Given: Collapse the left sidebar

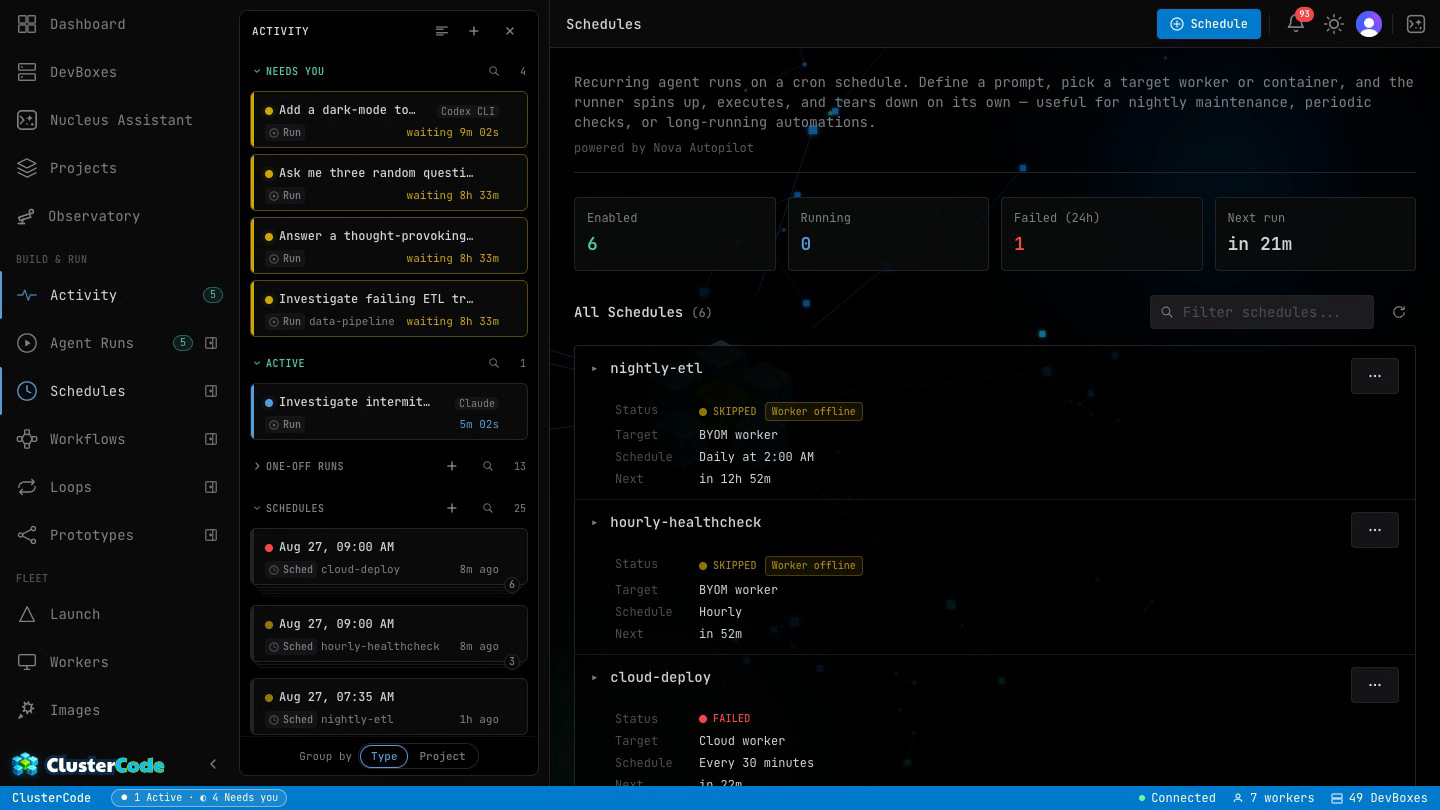Looking at the screenshot, I should click(x=213, y=764).
